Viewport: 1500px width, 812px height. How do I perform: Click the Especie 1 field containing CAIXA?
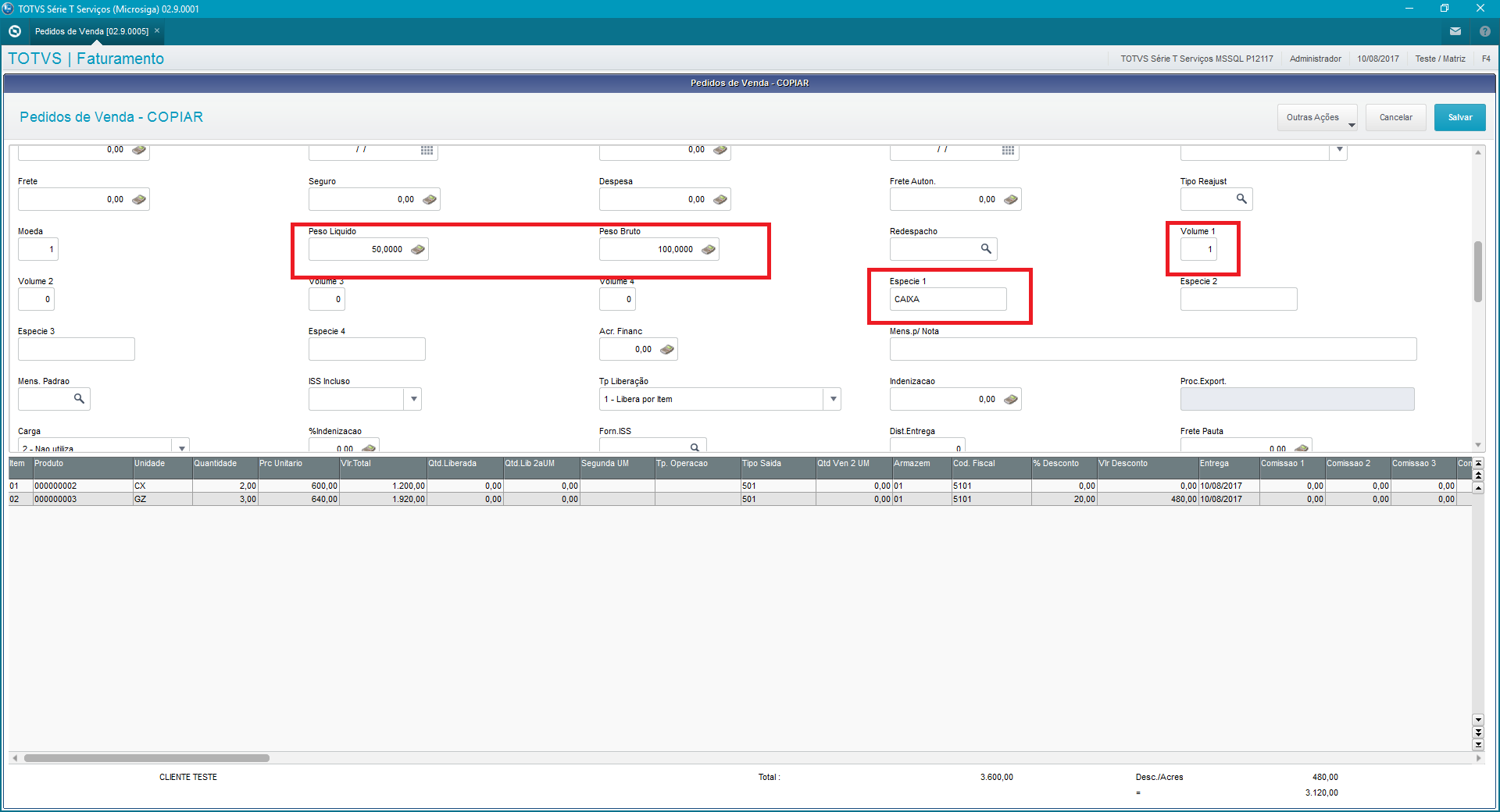948,299
